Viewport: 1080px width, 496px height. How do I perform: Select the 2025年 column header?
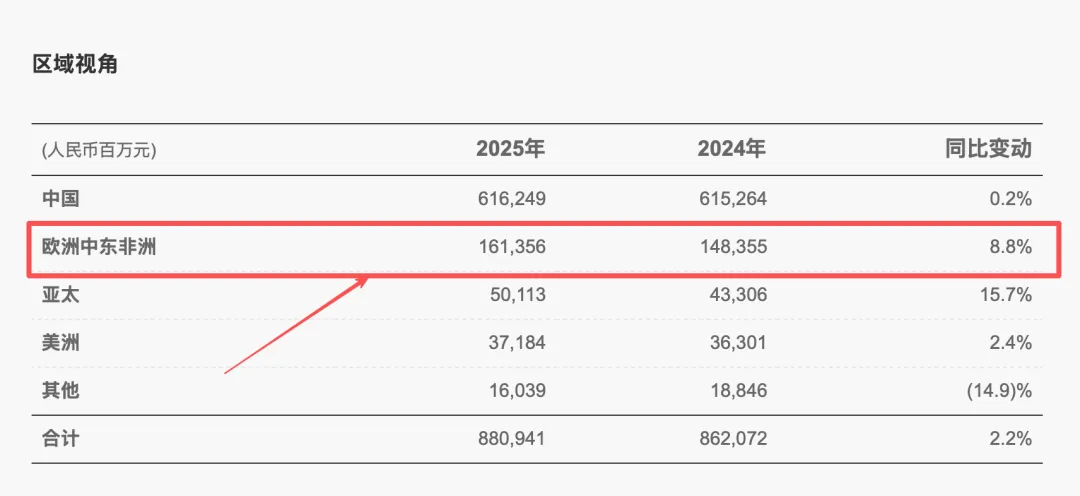click(x=510, y=150)
